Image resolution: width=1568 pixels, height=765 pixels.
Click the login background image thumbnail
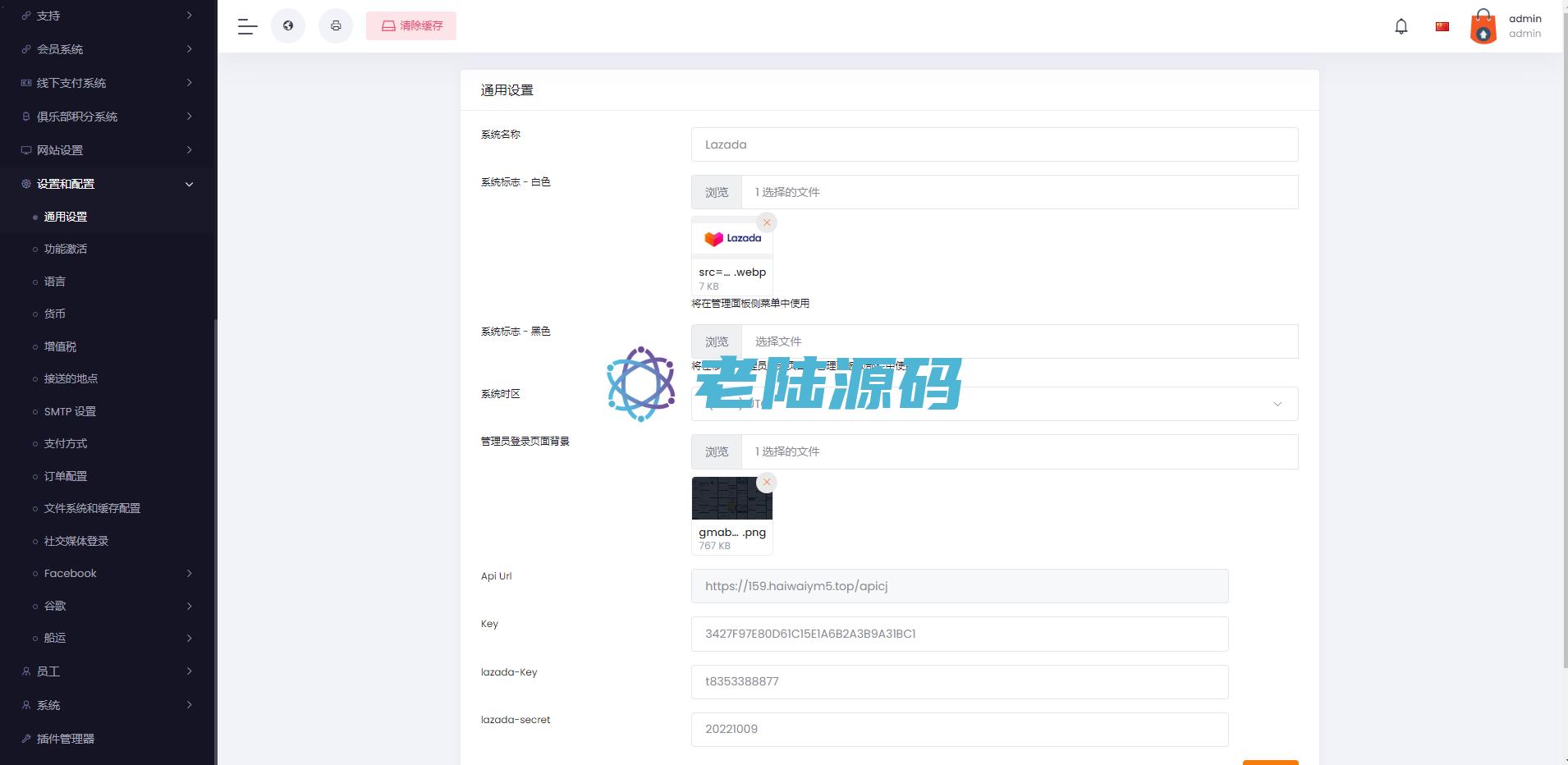pyautogui.click(x=731, y=499)
